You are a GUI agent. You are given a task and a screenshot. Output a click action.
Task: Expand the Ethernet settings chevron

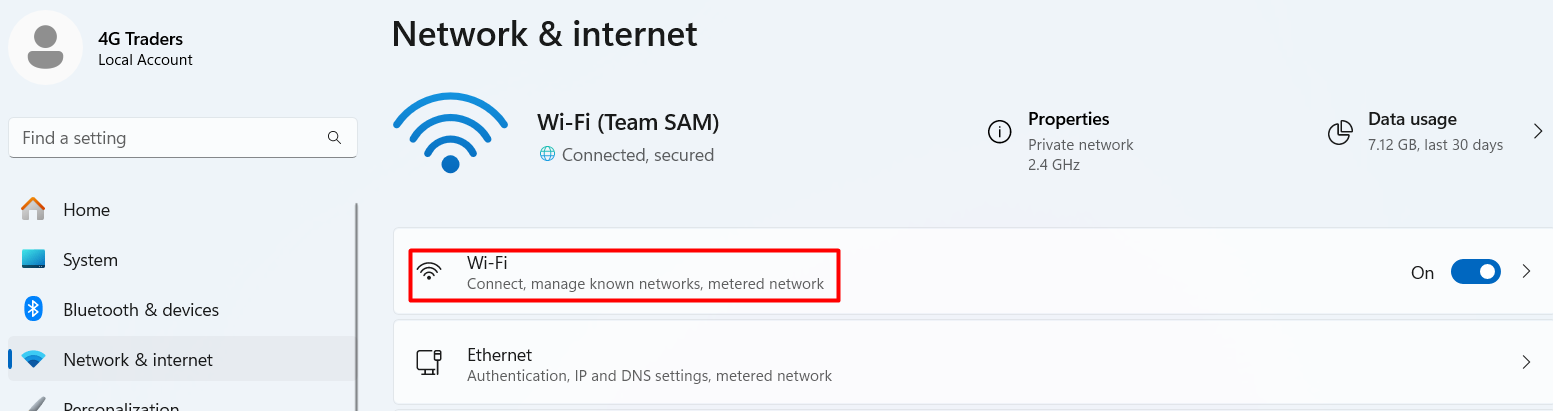(1526, 362)
